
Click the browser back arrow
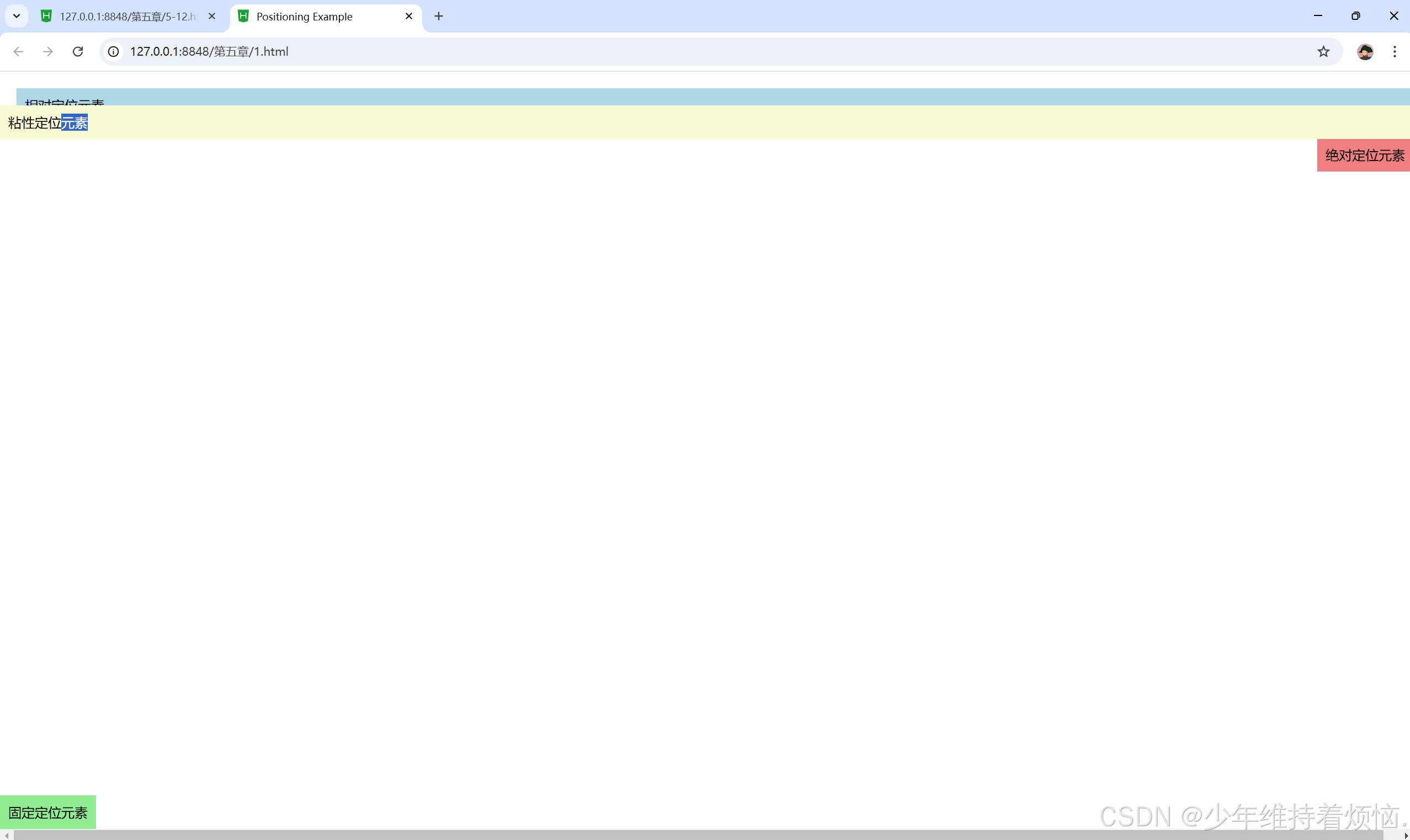coord(18,51)
